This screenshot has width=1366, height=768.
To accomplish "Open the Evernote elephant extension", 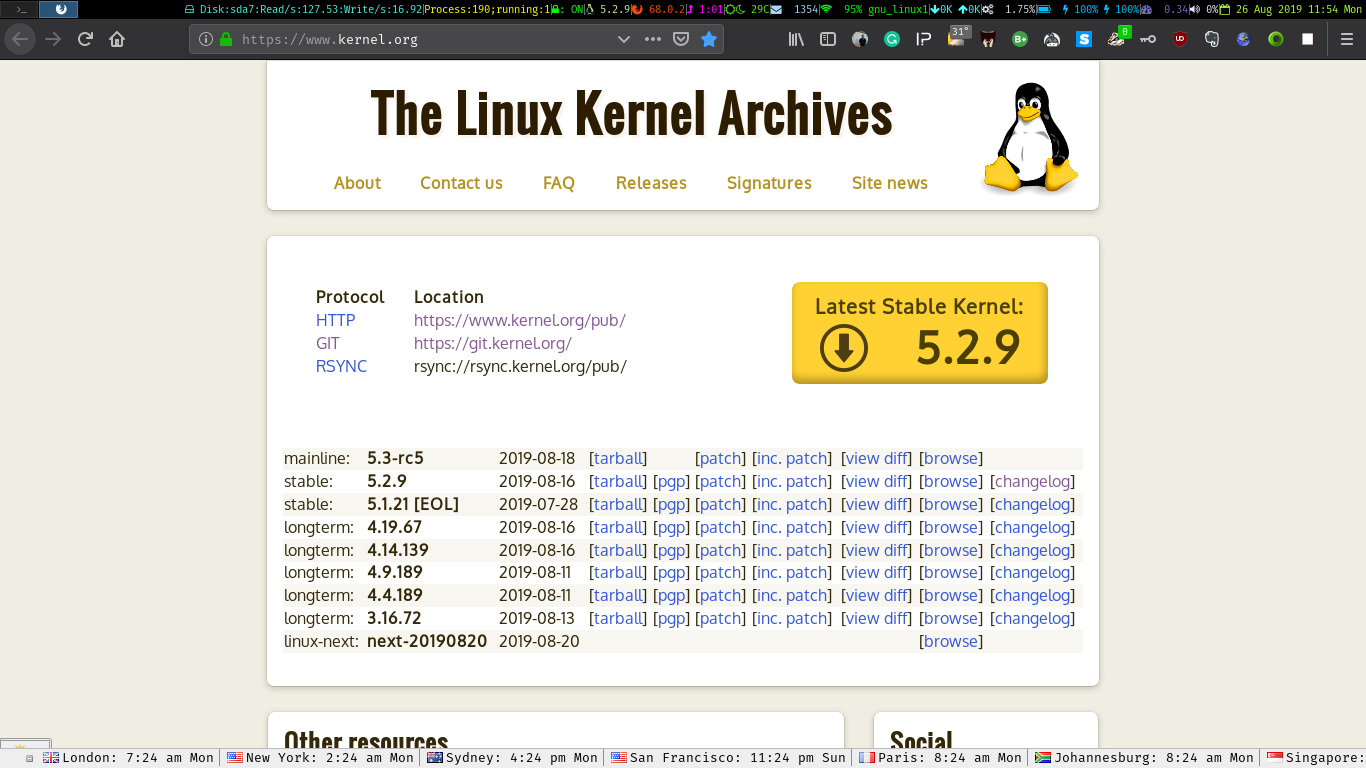I will [1212, 39].
